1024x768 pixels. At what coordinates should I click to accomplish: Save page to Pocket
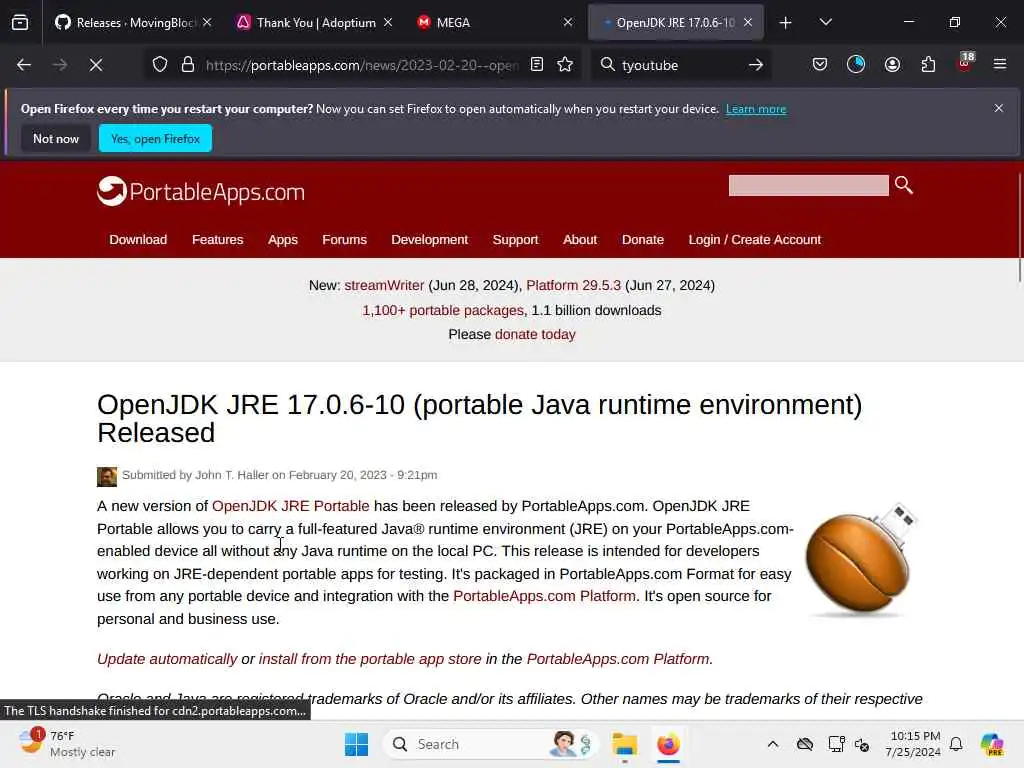[820, 64]
